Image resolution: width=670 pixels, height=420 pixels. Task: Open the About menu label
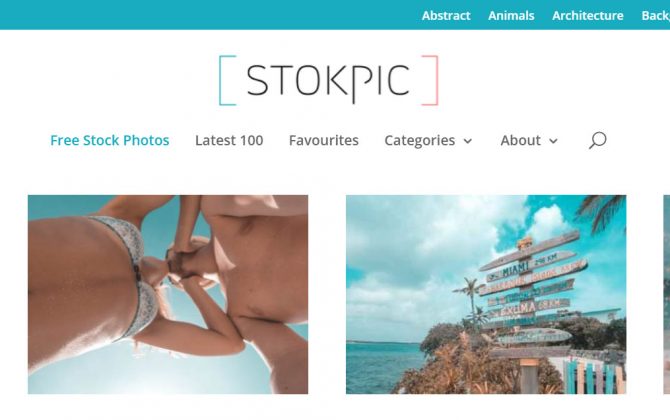[520, 140]
